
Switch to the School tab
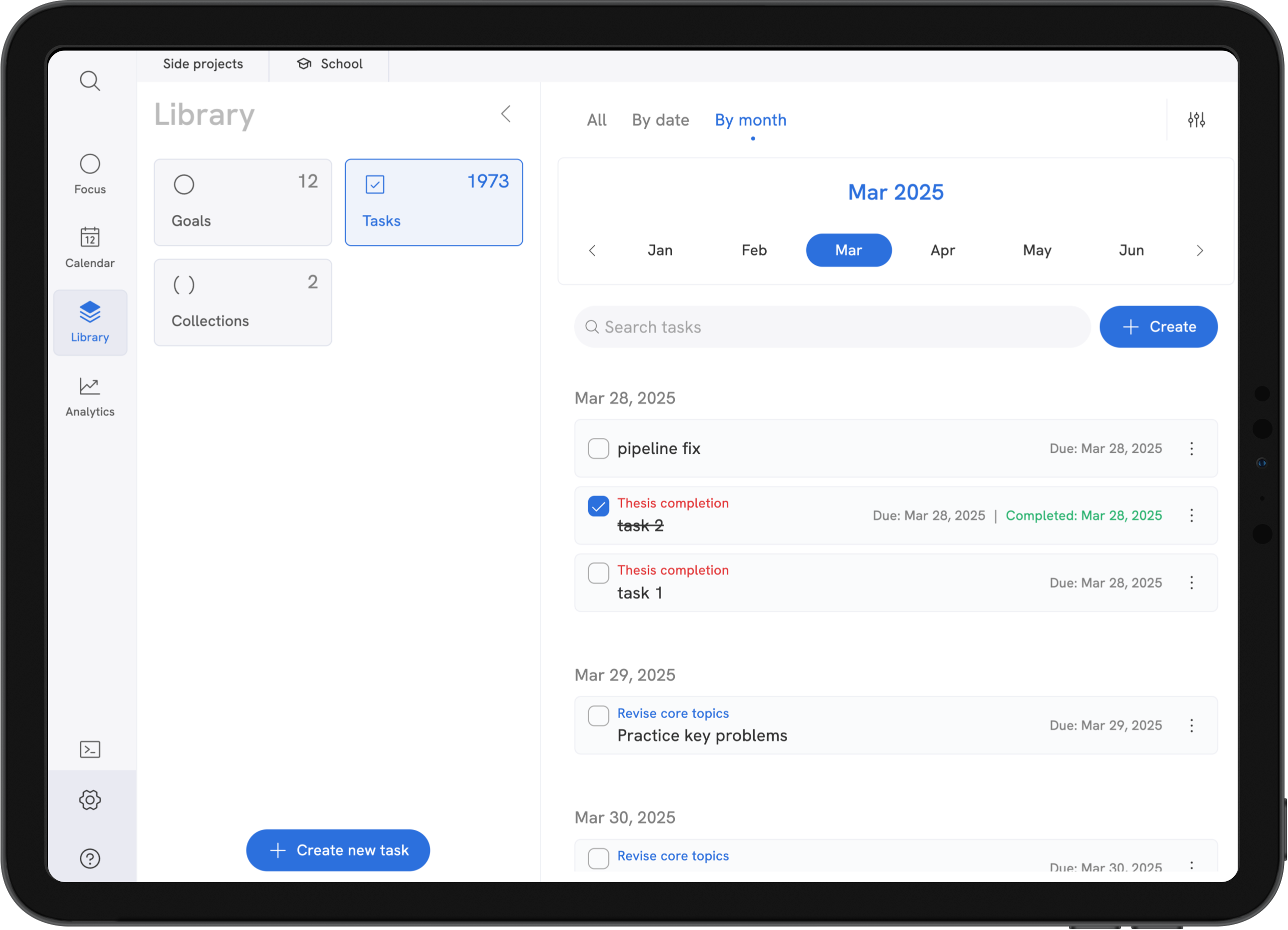[329, 64]
